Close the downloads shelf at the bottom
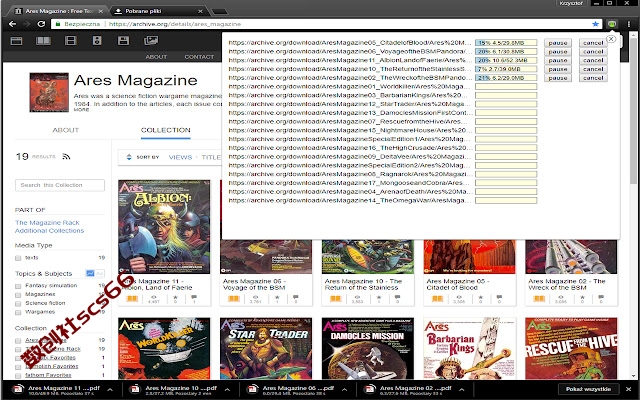640x400 pixels. (x=629, y=389)
